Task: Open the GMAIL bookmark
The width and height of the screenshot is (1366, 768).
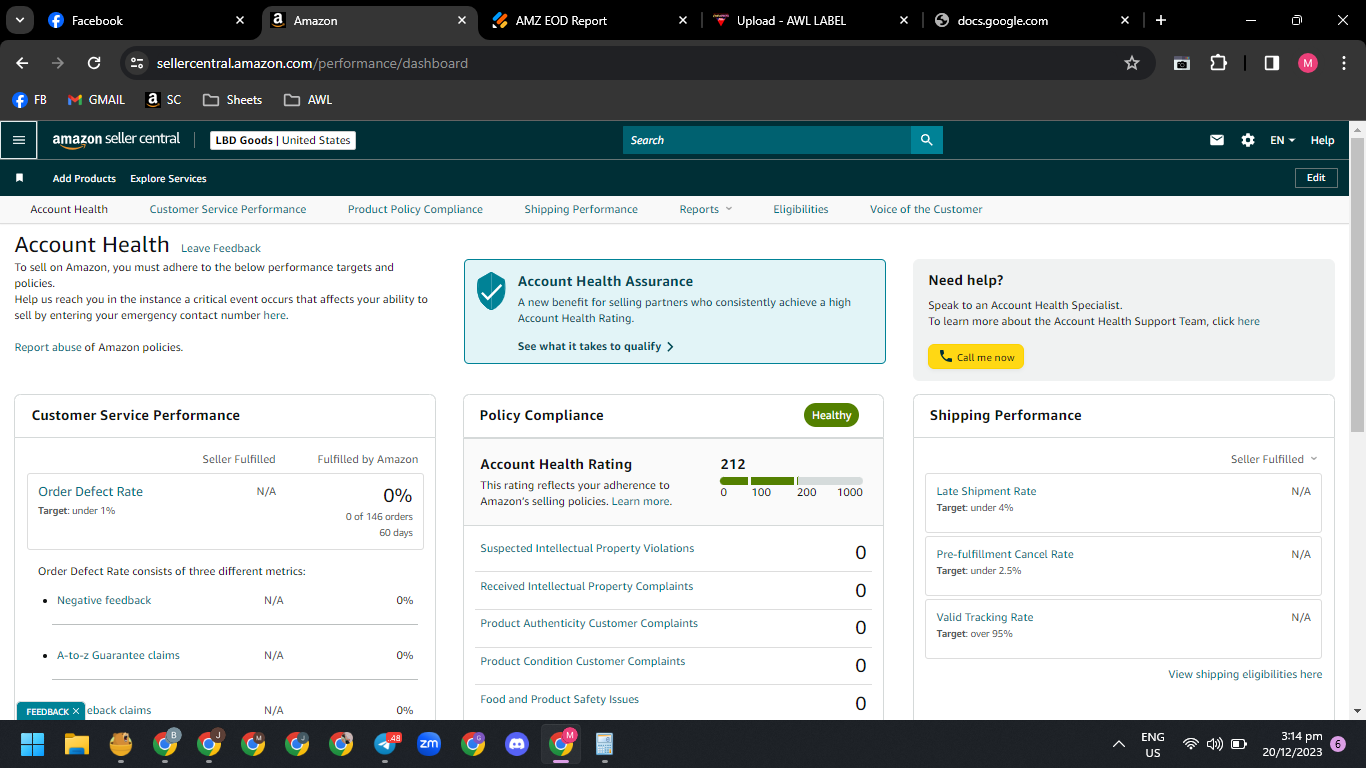Action: [96, 100]
